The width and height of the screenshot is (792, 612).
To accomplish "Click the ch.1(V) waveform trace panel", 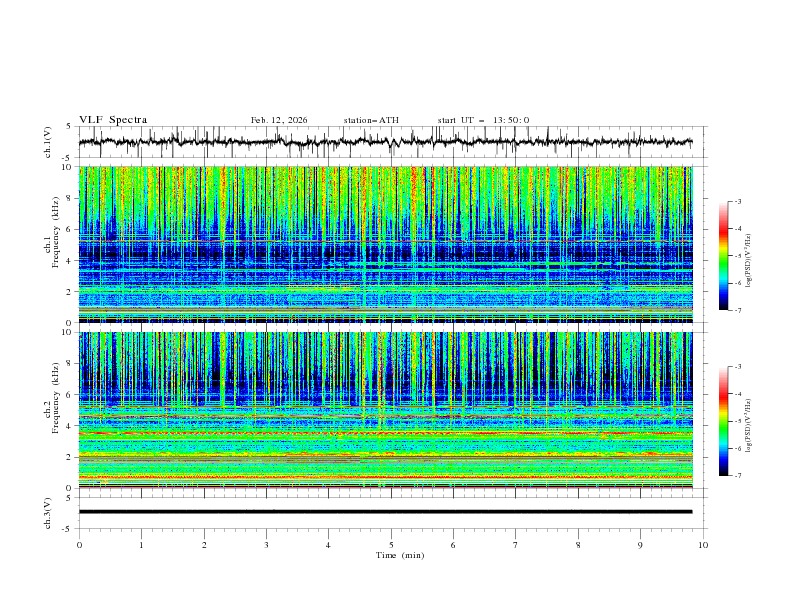I will pos(390,142).
